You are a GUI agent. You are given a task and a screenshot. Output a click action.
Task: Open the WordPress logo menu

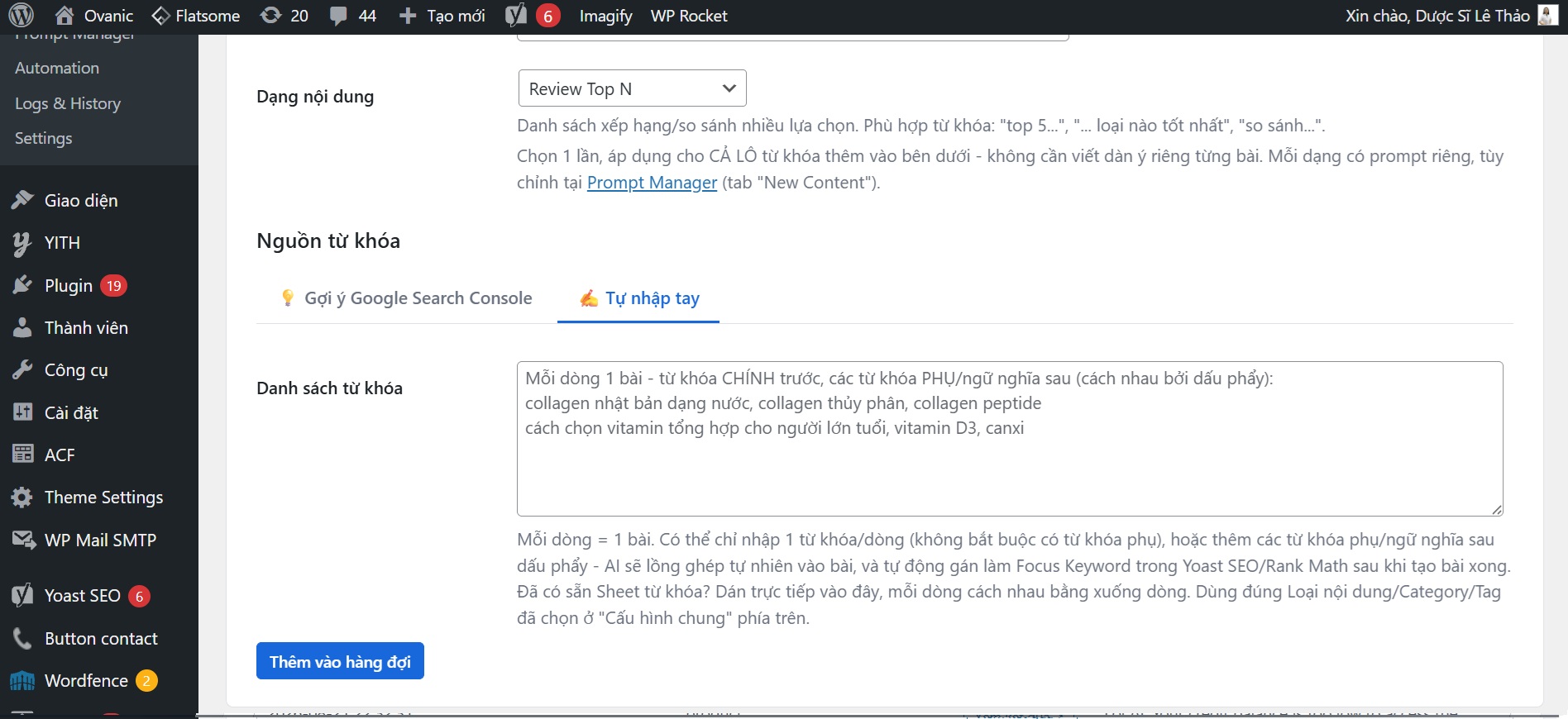[22, 16]
